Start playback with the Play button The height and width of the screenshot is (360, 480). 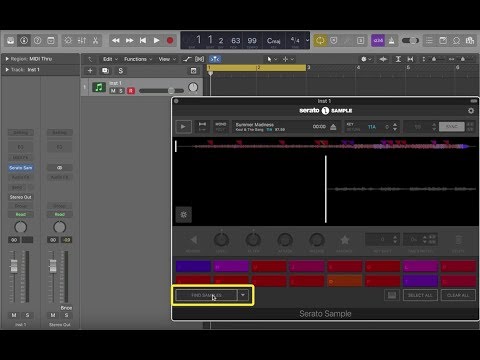156,41
